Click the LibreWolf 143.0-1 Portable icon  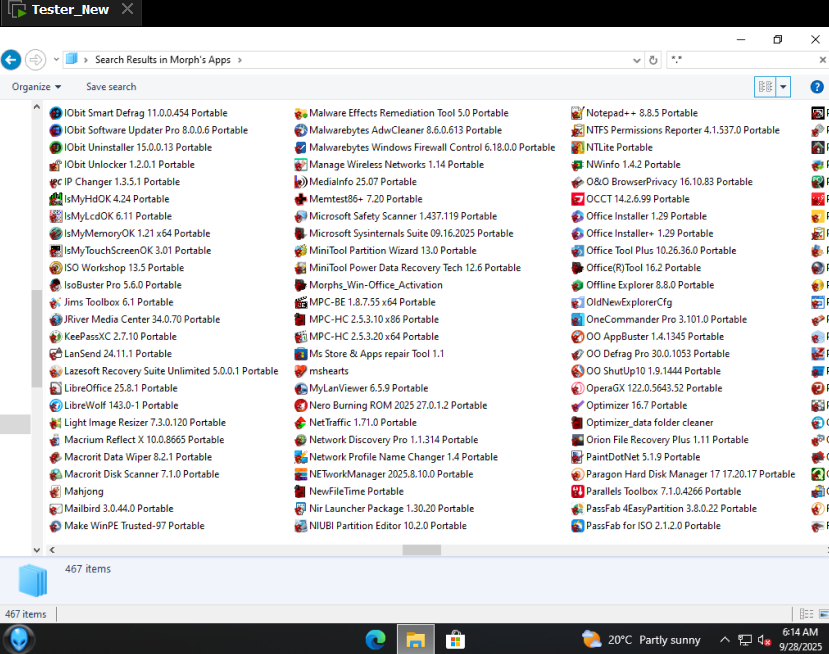click(x=56, y=406)
